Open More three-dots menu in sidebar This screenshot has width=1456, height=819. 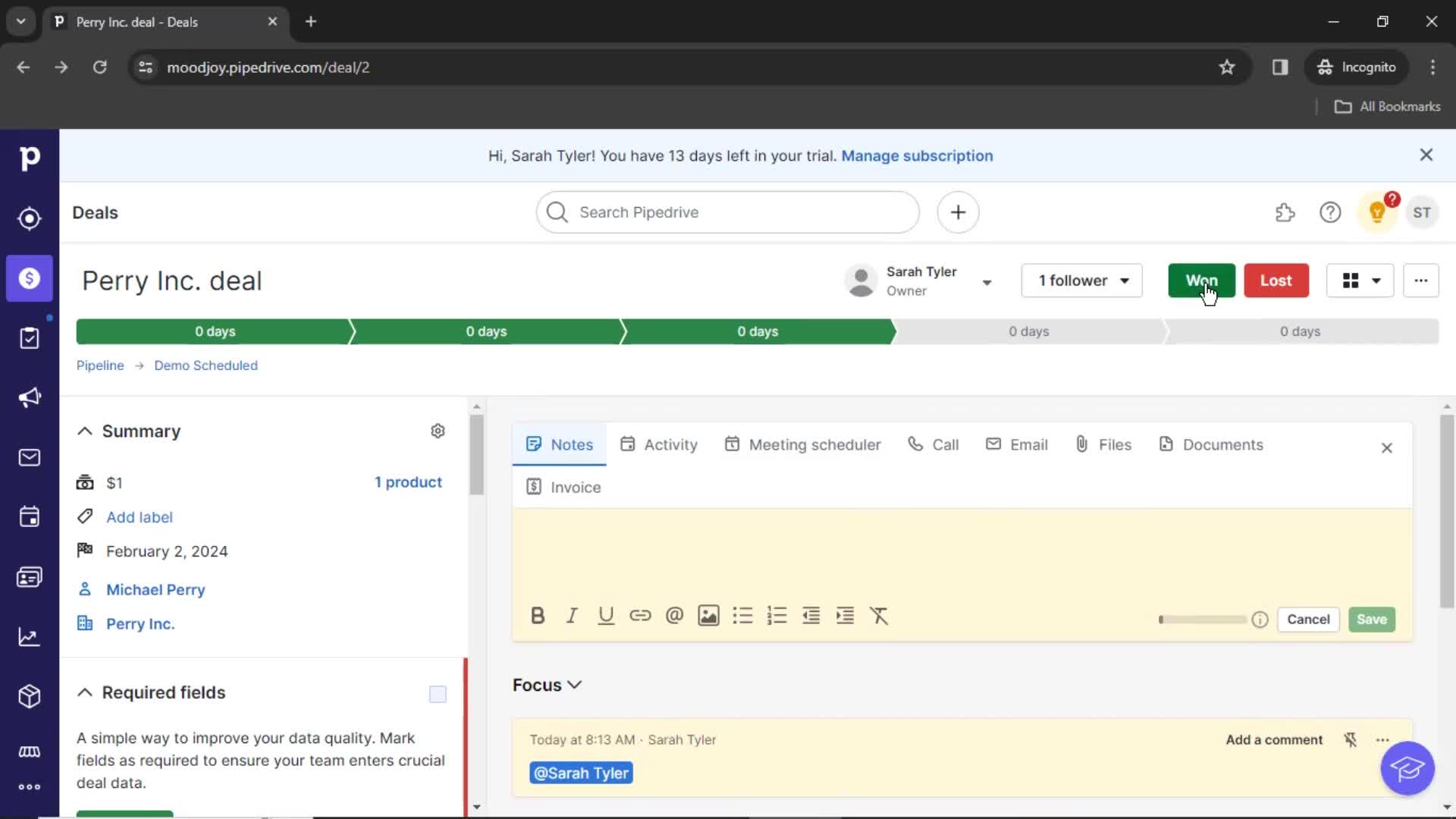pyautogui.click(x=30, y=787)
